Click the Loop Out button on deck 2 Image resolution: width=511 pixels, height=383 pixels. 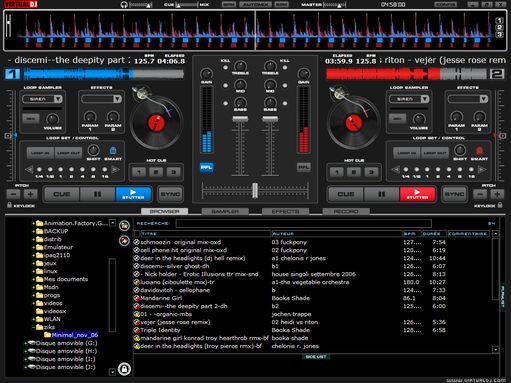[x=435, y=153]
